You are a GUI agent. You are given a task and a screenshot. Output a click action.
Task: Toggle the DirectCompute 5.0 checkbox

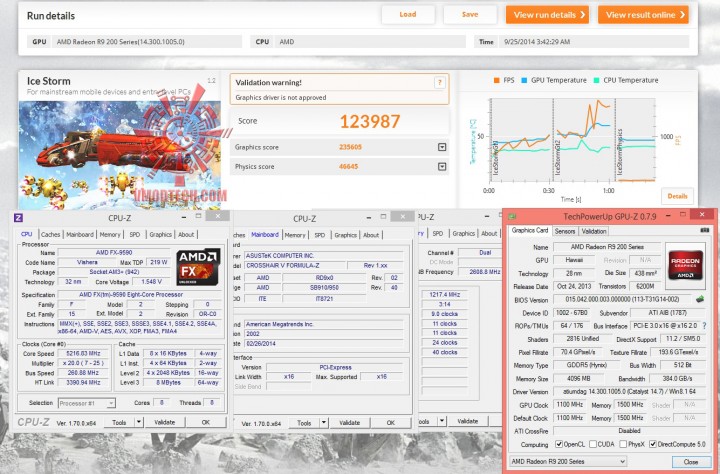coord(652,444)
